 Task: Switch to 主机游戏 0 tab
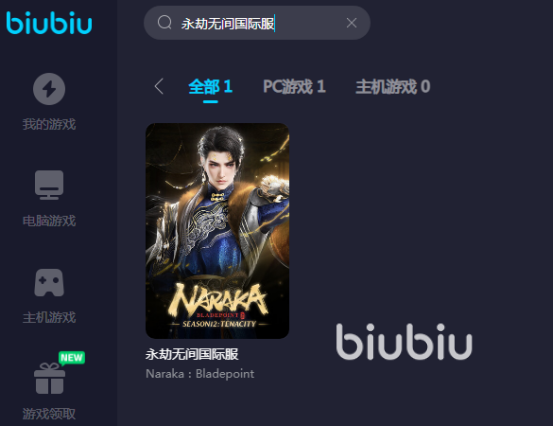pos(393,87)
